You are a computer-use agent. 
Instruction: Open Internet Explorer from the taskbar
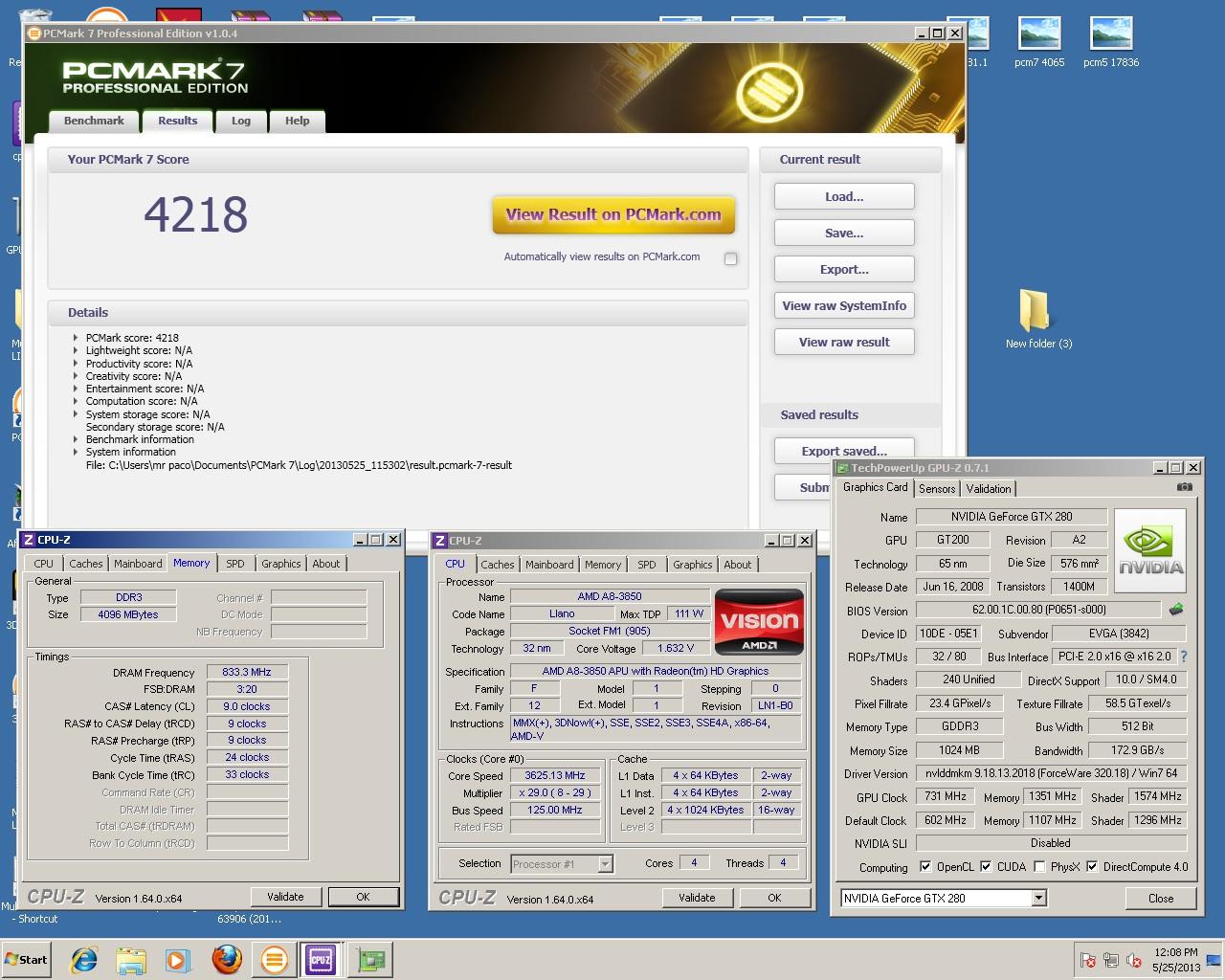(x=84, y=959)
